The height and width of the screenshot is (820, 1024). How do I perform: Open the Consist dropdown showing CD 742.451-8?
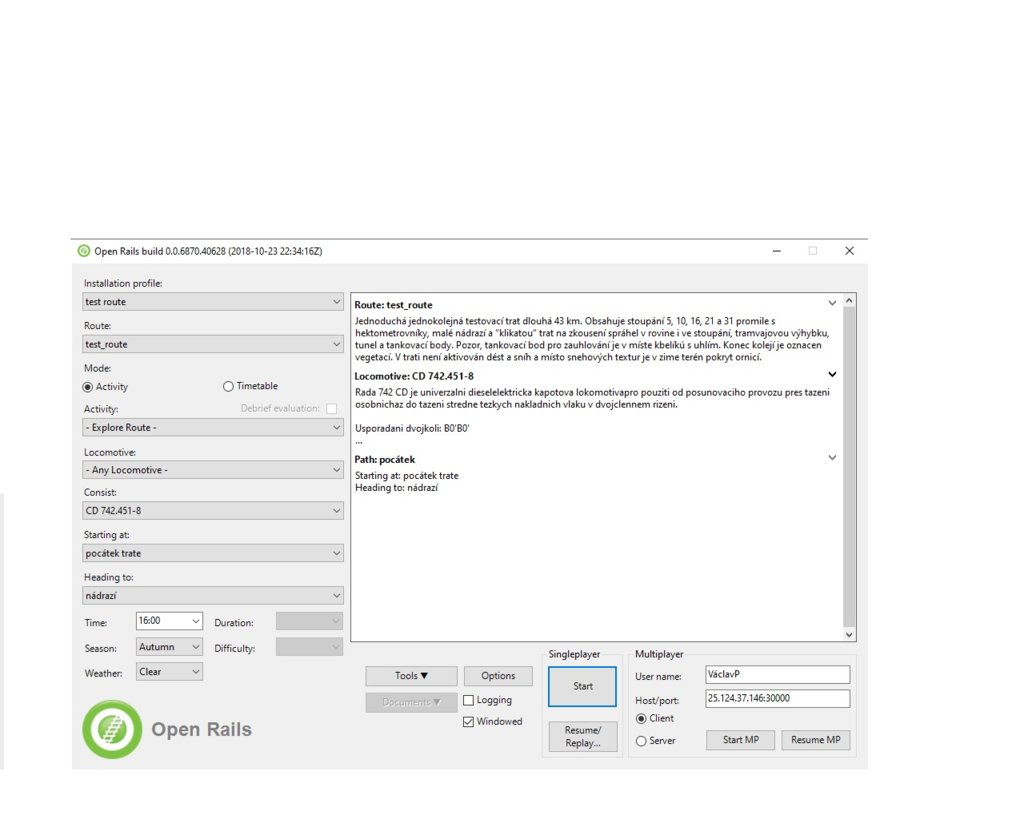coord(213,511)
